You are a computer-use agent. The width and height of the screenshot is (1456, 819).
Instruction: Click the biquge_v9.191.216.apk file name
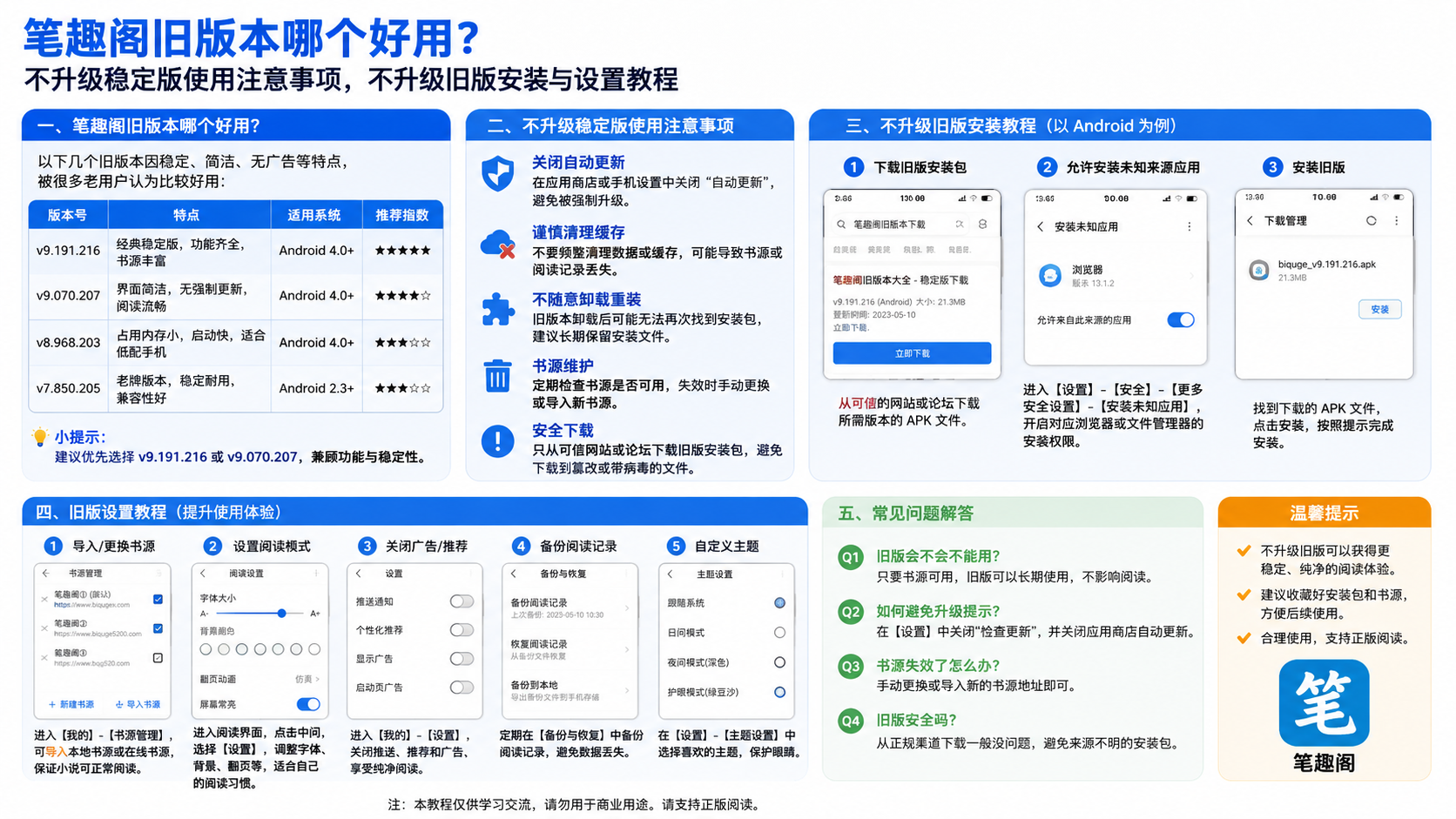pyautogui.click(x=1327, y=265)
